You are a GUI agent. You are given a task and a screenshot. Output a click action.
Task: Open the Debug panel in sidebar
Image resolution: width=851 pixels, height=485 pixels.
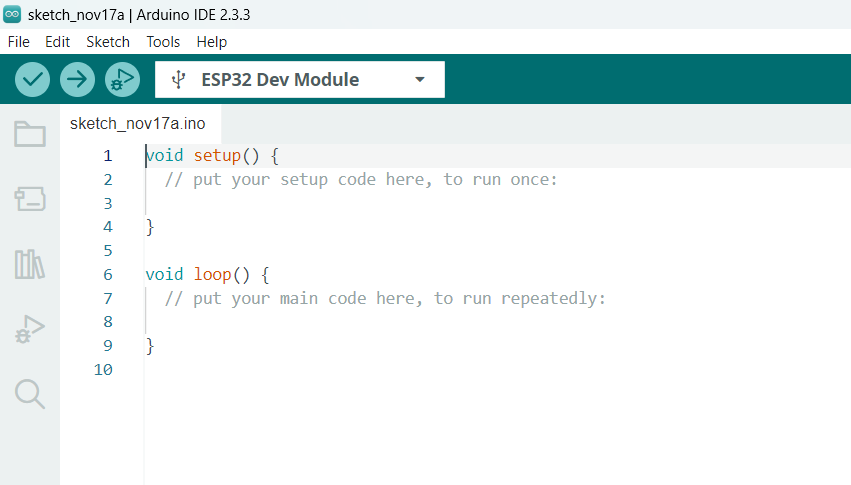(30, 329)
